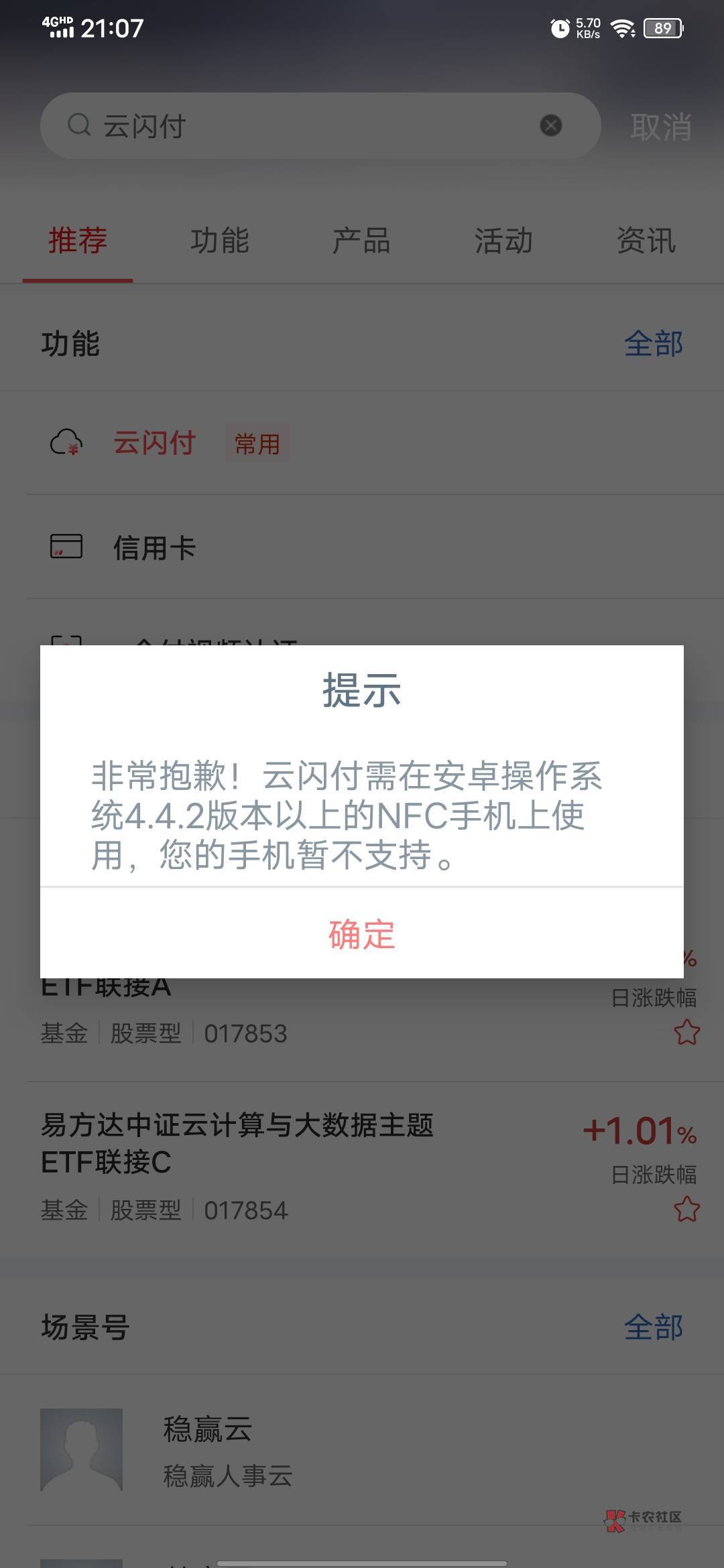Tap the search magnifier icon
This screenshot has height=1568, width=724.
click(79, 125)
